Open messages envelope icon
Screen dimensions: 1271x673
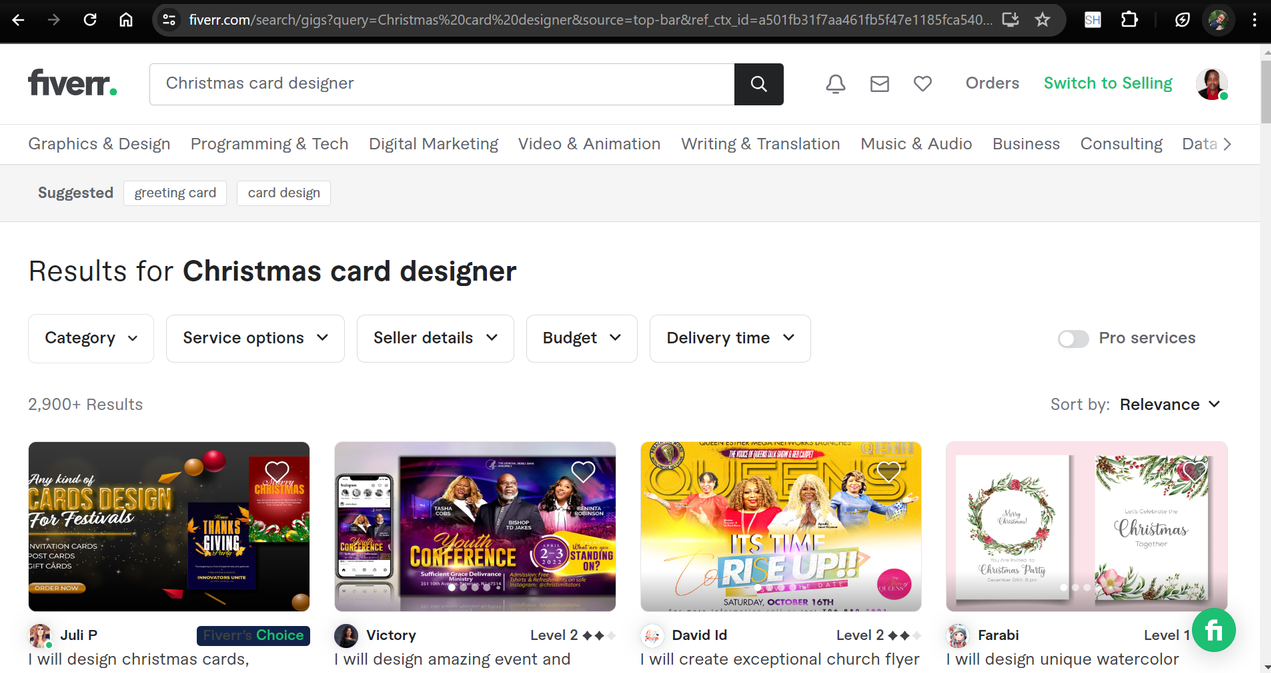point(879,84)
